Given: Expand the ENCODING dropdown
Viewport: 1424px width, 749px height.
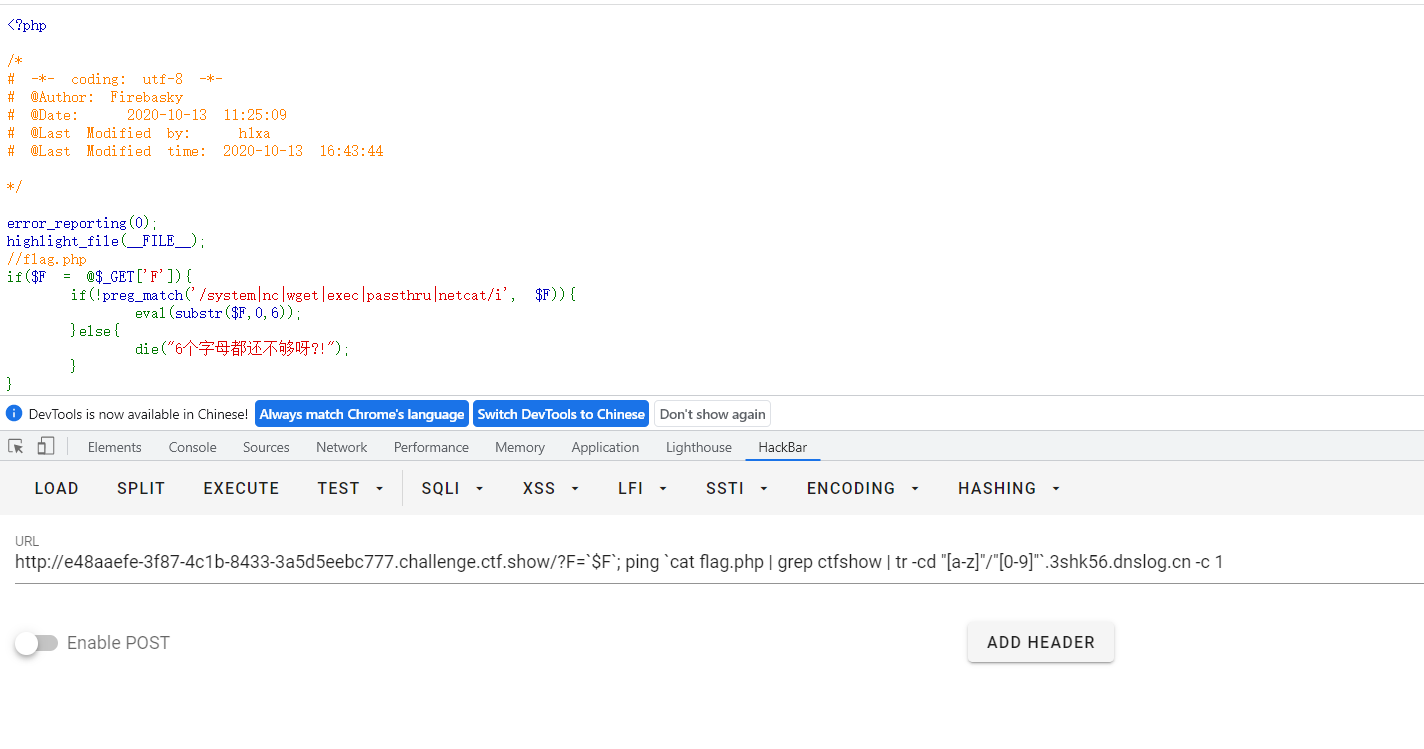Looking at the screenshot, I should click(863, 488).
